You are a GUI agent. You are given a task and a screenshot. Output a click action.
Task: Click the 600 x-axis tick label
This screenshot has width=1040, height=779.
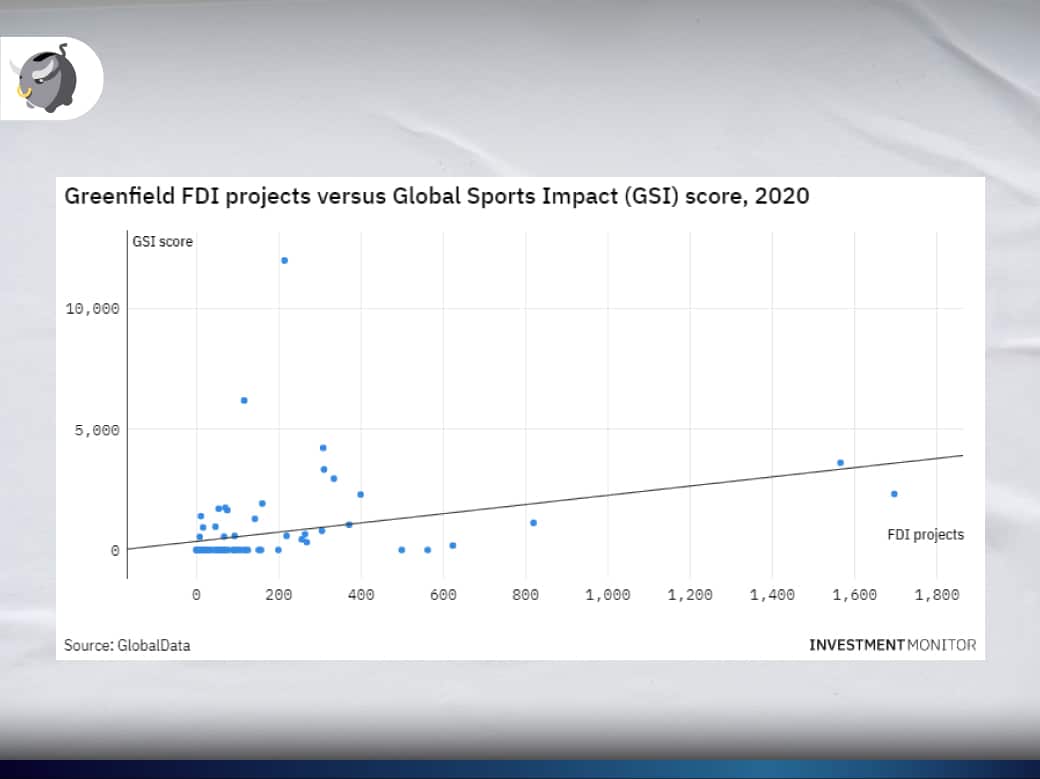[443, 595]
